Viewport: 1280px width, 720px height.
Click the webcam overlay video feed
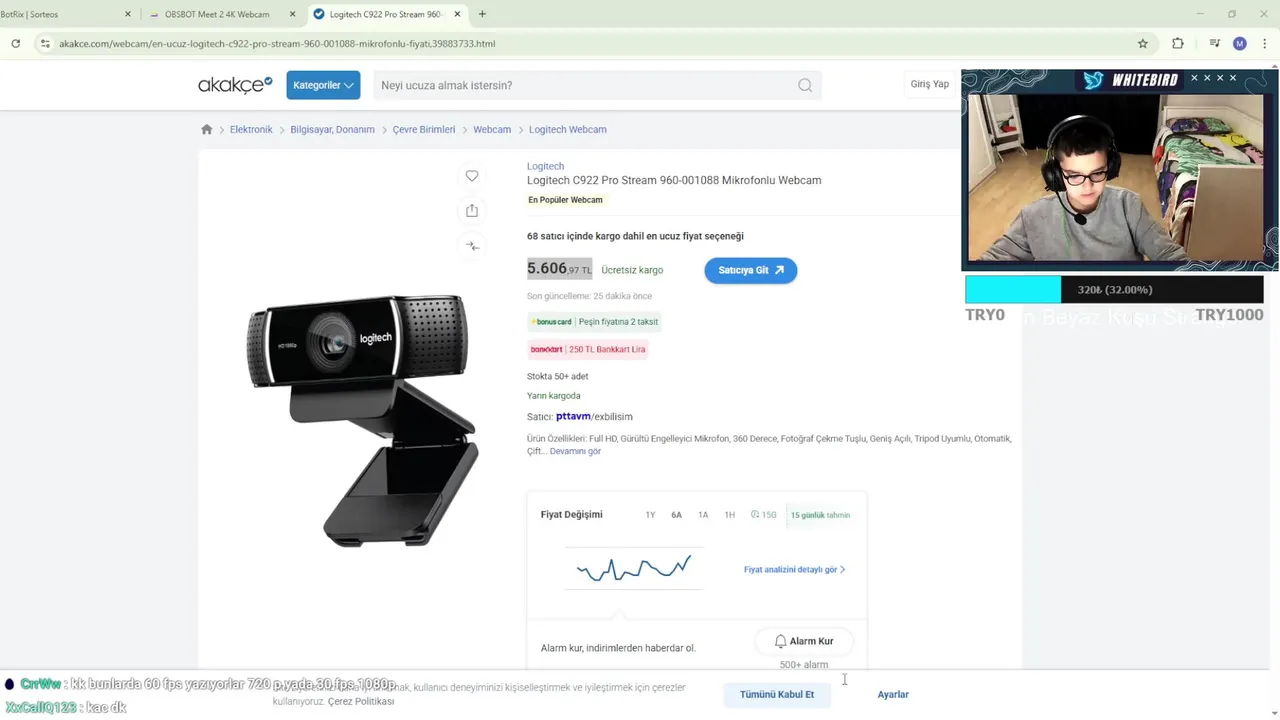(x=1116, y=178)
